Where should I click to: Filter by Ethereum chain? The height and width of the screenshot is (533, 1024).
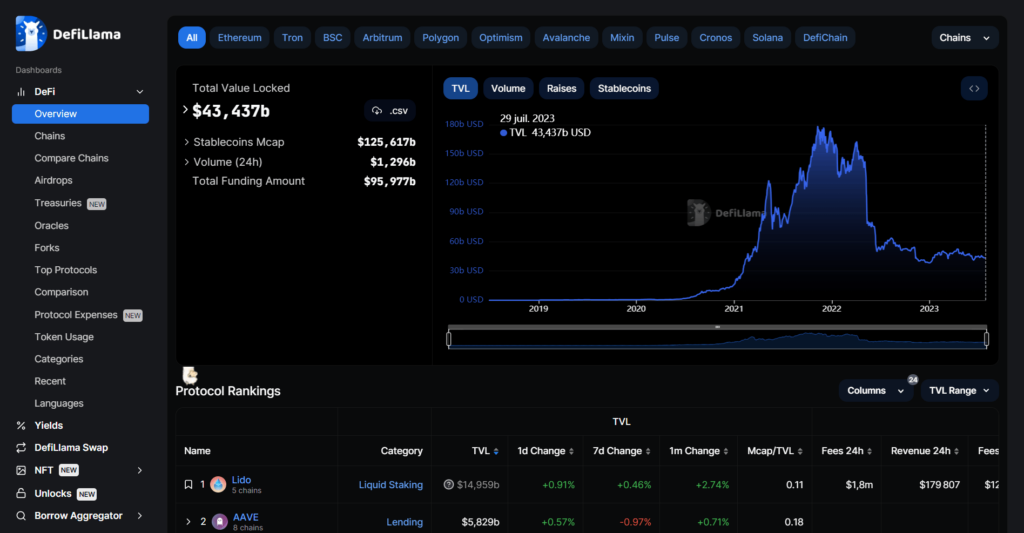(x=240, y=38)
